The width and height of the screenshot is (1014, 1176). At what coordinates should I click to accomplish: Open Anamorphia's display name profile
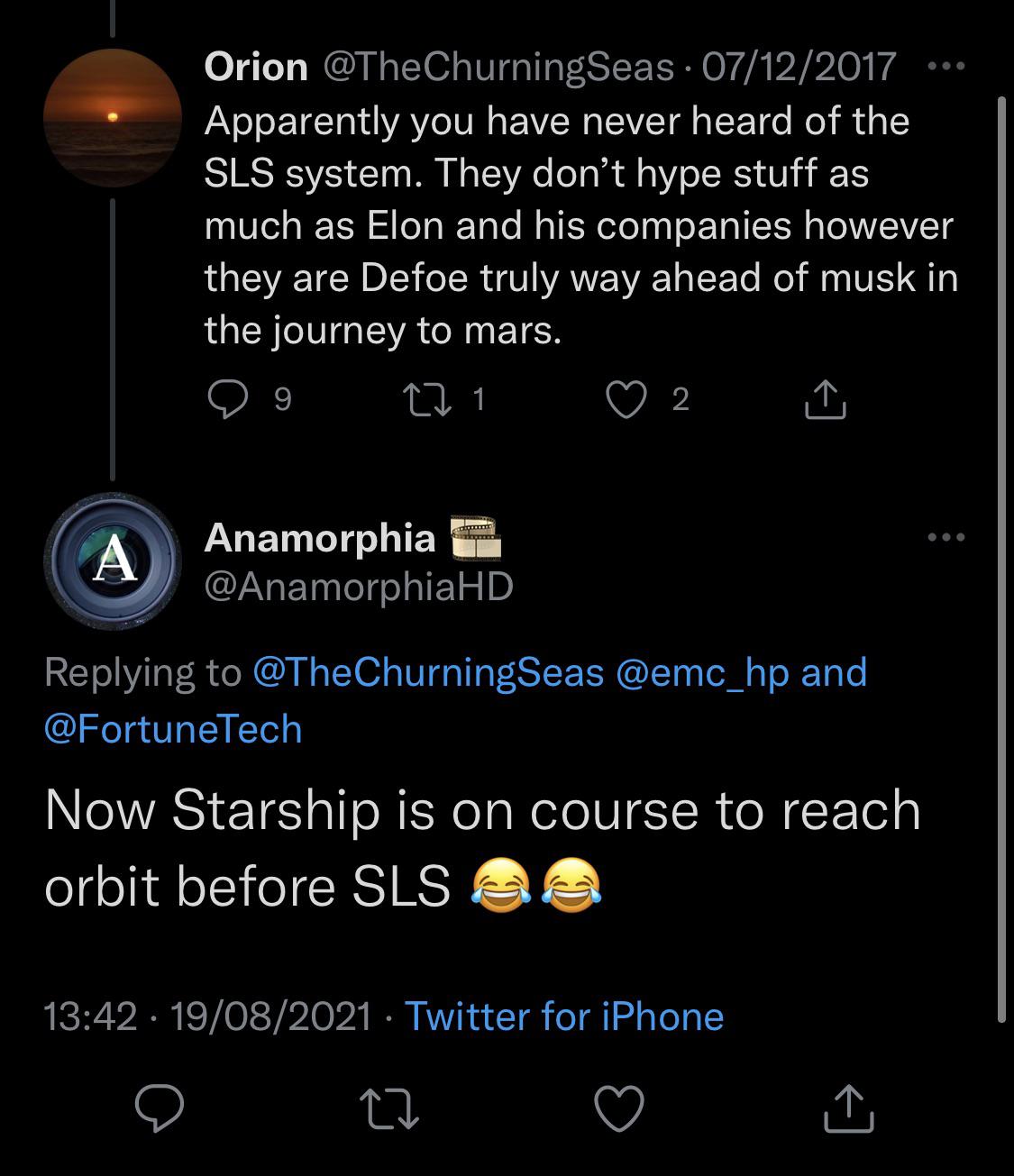tap(320, 538)
